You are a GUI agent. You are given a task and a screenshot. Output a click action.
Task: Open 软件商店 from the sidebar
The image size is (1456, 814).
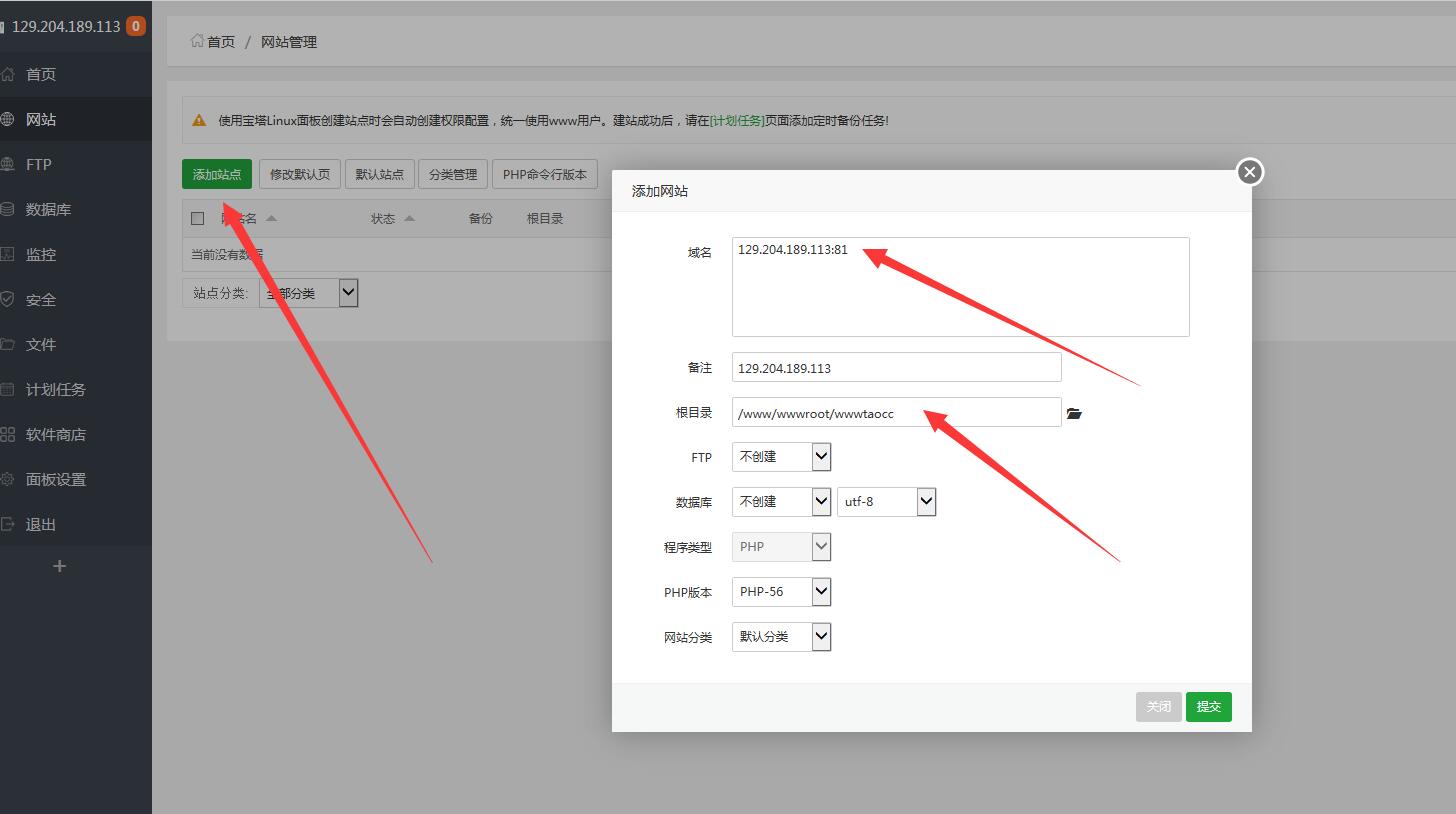point(55,434)
